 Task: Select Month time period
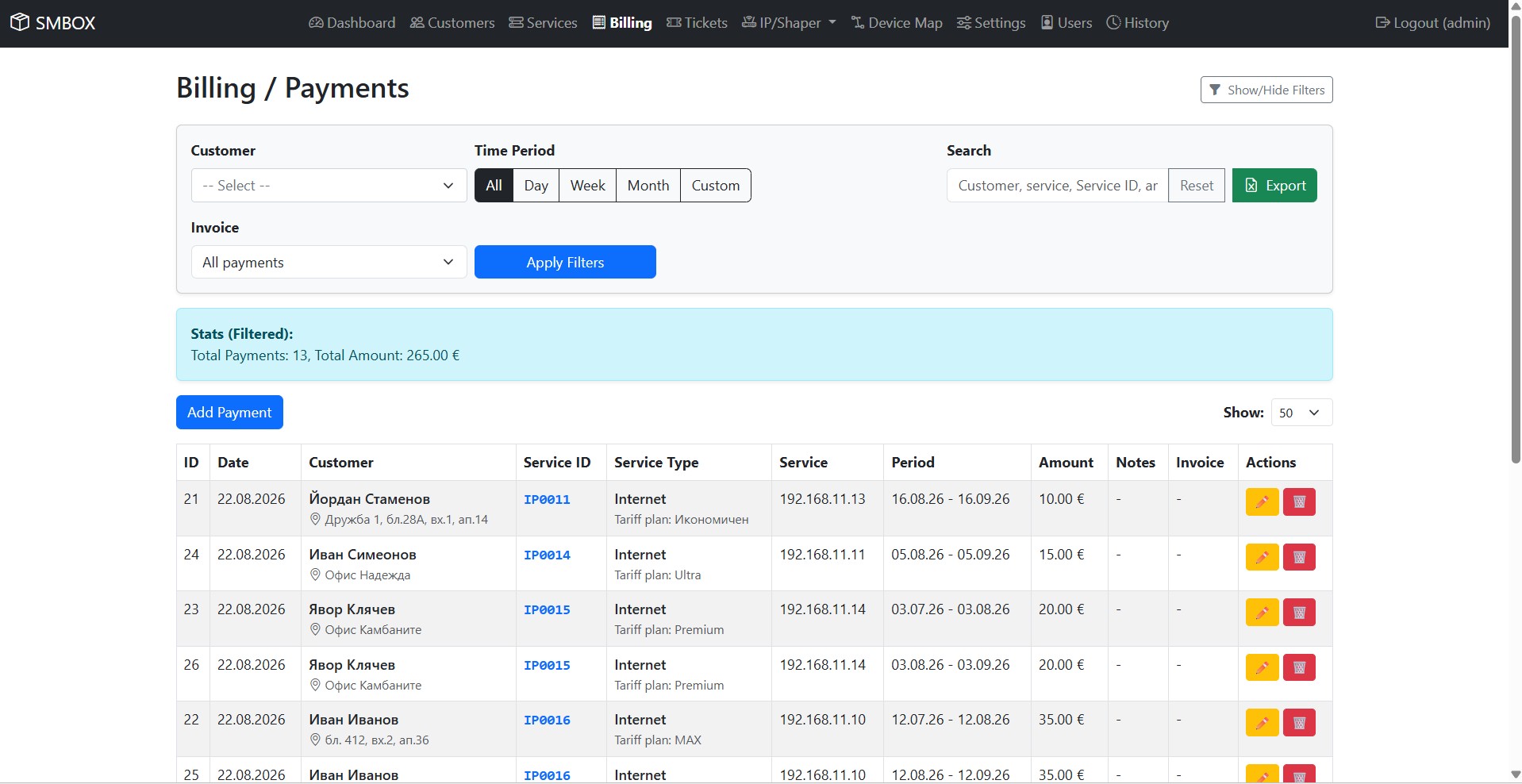648,186
